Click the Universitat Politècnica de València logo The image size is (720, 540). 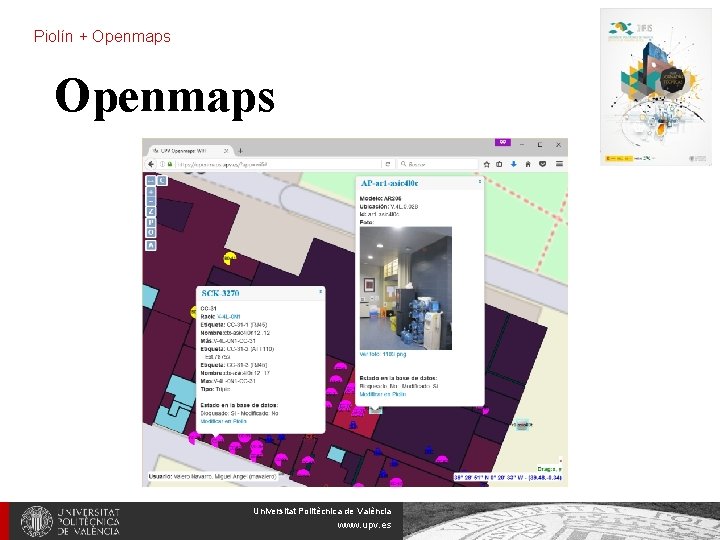tap(70, 522)
